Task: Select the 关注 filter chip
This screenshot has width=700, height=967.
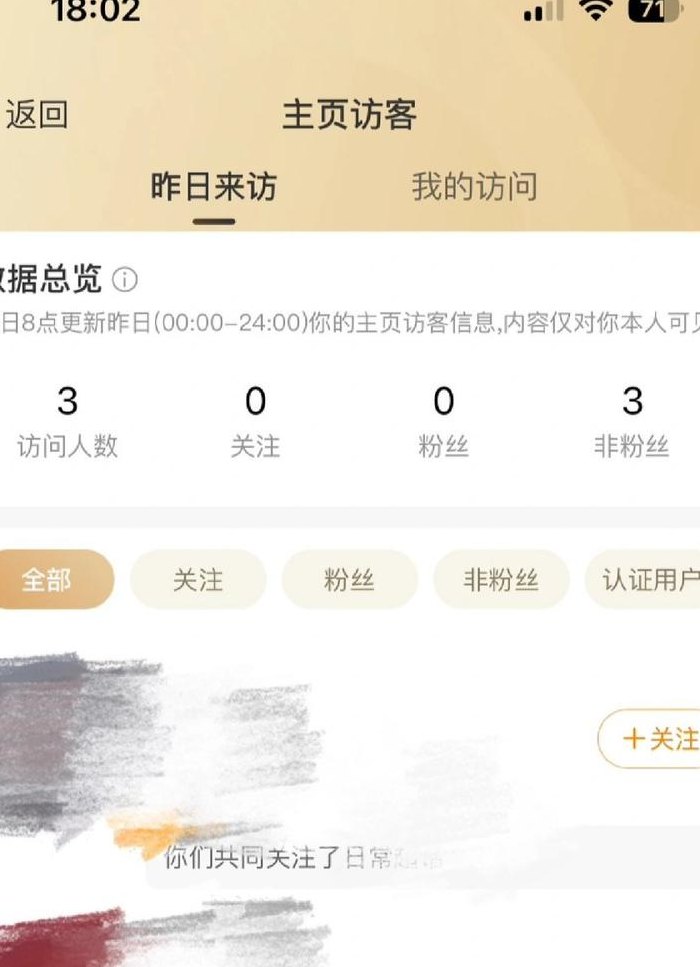Action: pos(198,580)
